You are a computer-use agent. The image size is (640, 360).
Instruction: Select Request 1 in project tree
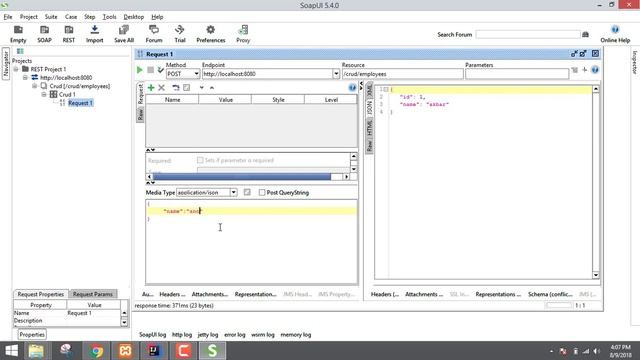click(80, 103)
